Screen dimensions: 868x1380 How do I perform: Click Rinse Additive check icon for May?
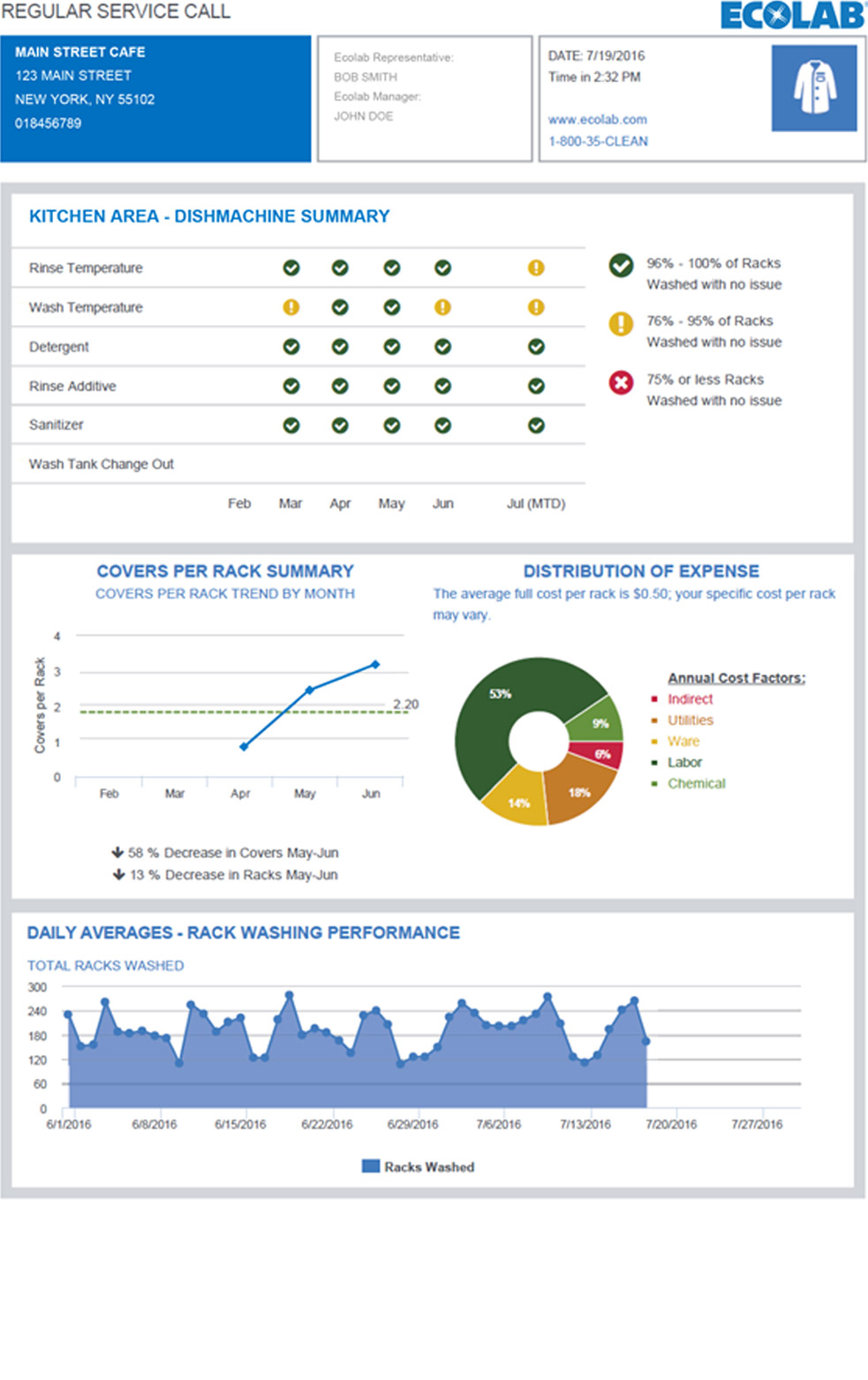tap(391, 386)
